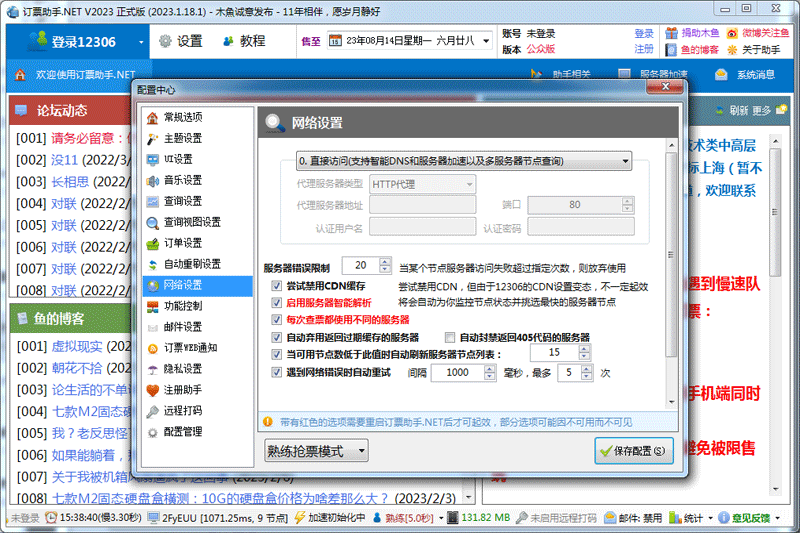This screenshot has width=800, height=533.
Task: Open the 鱼的博客 icon in header
Action: pyautogui.click(x=671, y=49)
